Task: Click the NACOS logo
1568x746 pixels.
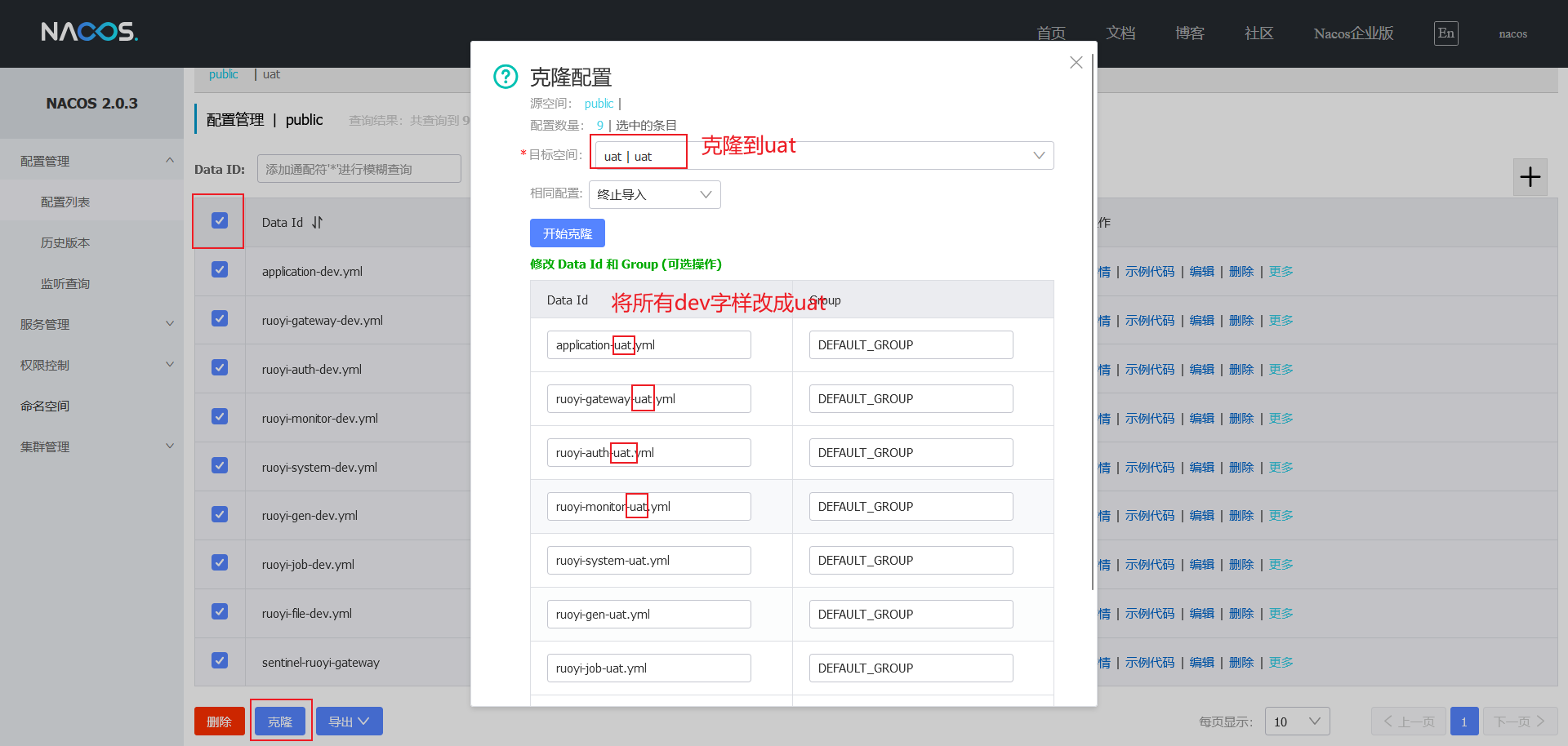Action: click(x=90, y=32)
